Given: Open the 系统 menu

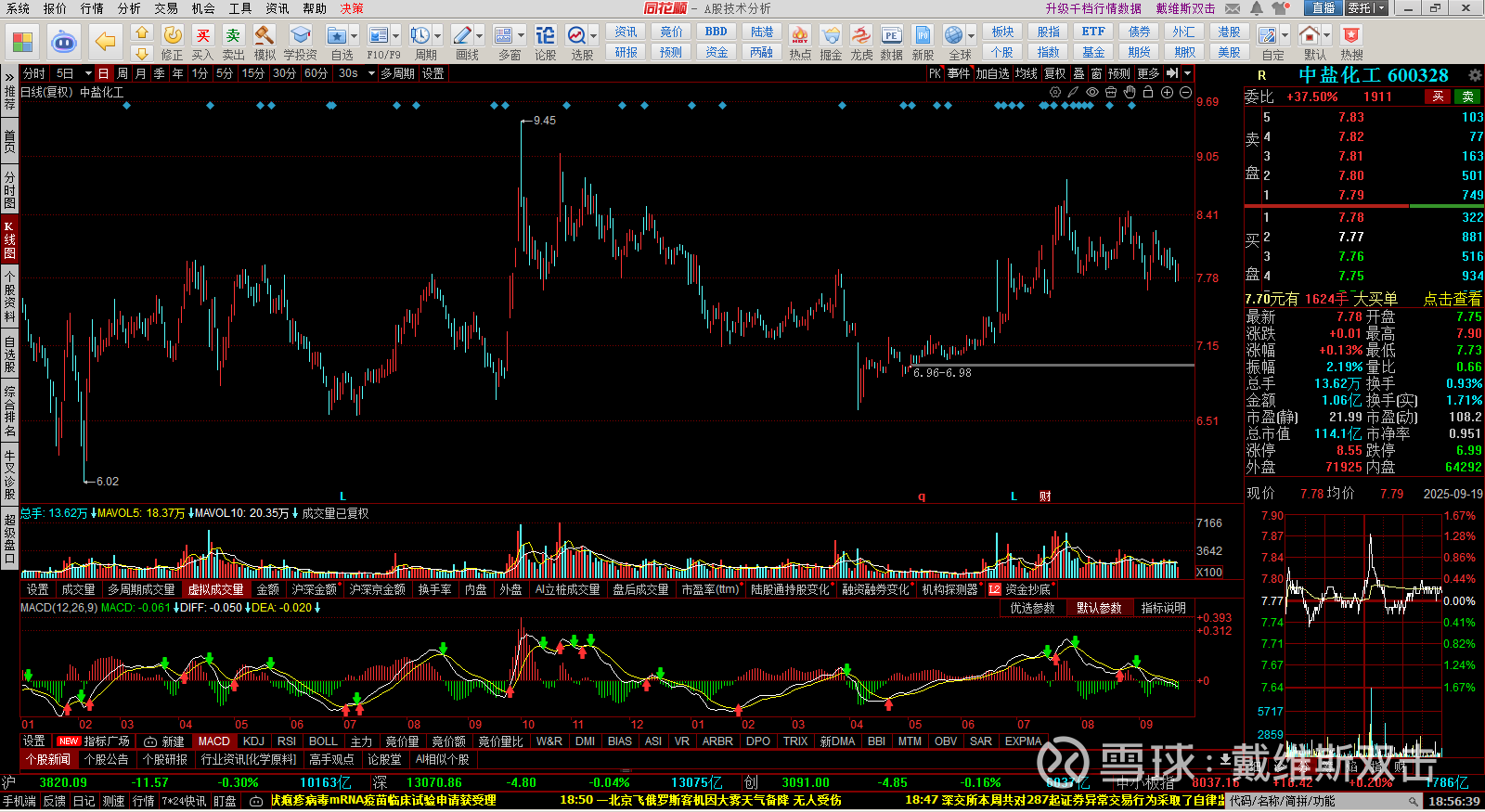Looking at the screenshot, I should (x=19, y=8).
